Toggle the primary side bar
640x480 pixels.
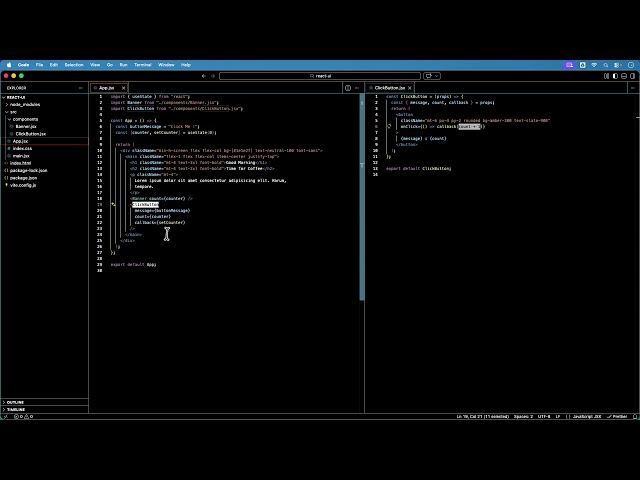click(x=615, y=76)
